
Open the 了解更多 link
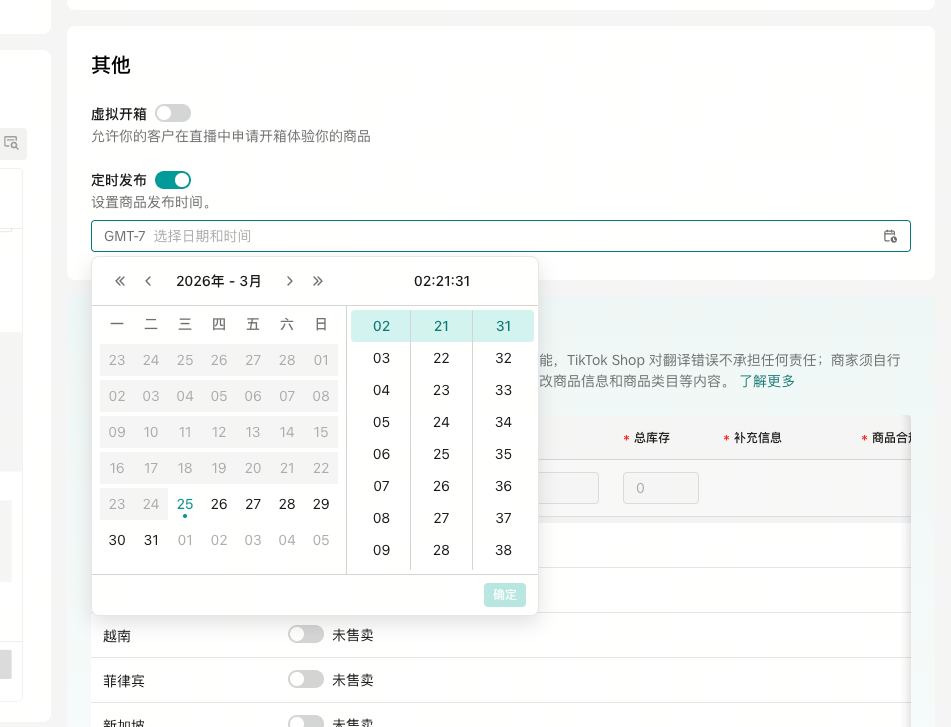(x=767, y=381)
